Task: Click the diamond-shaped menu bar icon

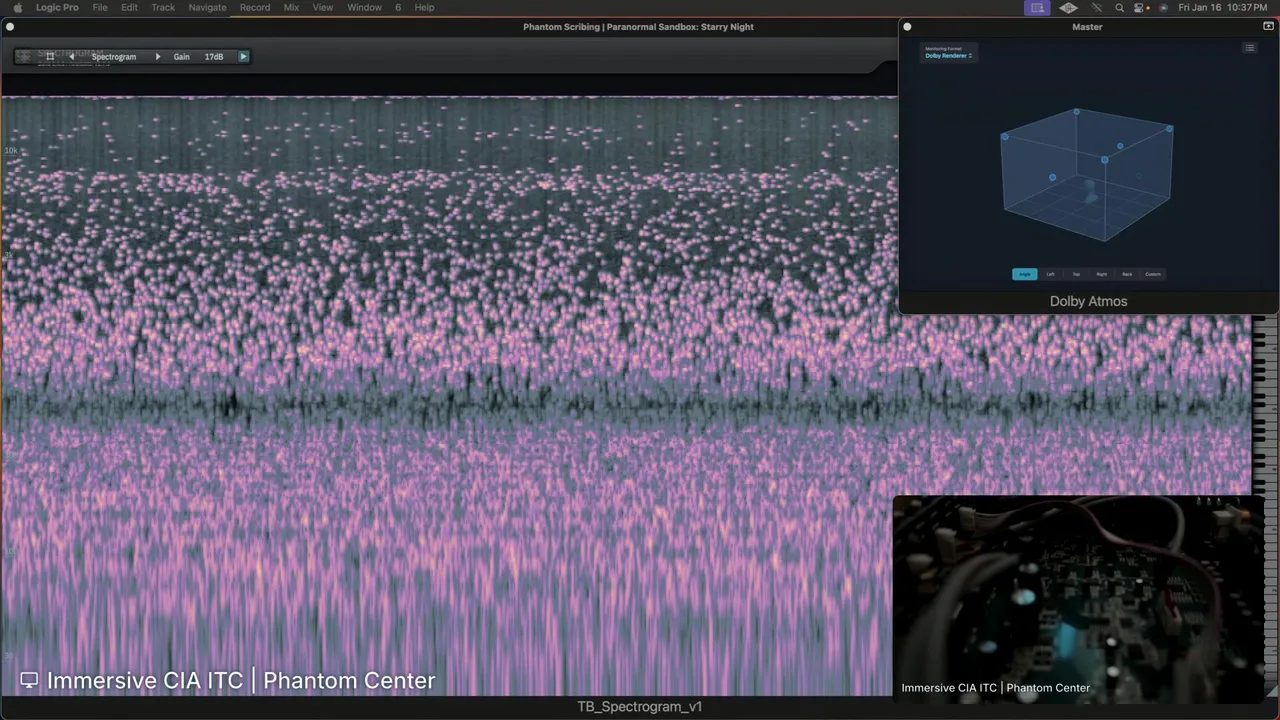Action: [x=1069, y=7]
